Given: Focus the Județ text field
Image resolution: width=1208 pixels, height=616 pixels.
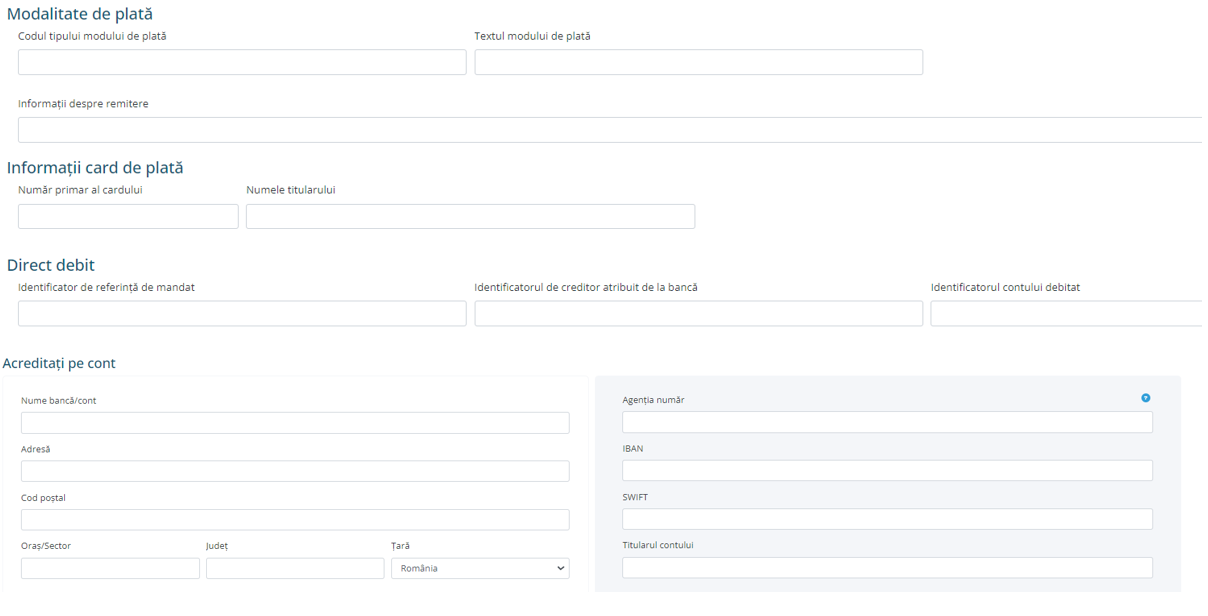Looking at the screenshot, I should click(295, 568).
